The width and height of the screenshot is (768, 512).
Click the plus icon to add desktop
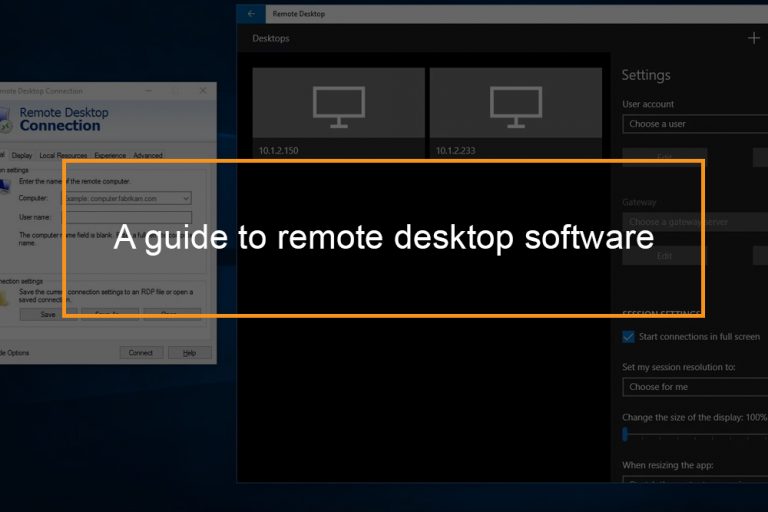pyautogui.click(x=754, y=38)
